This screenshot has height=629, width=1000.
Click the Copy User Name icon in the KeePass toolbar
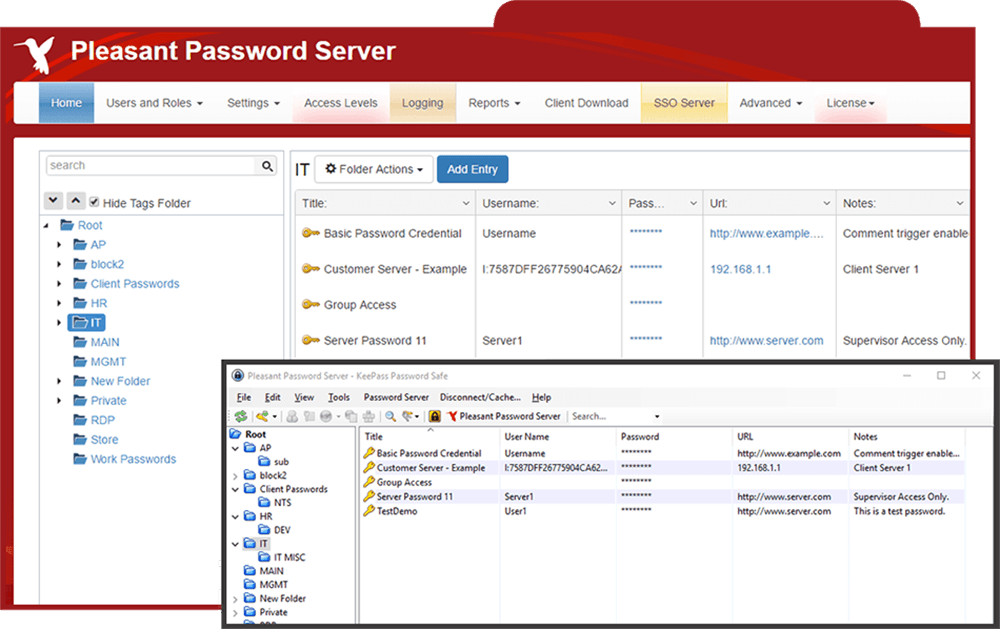[292, 417]
